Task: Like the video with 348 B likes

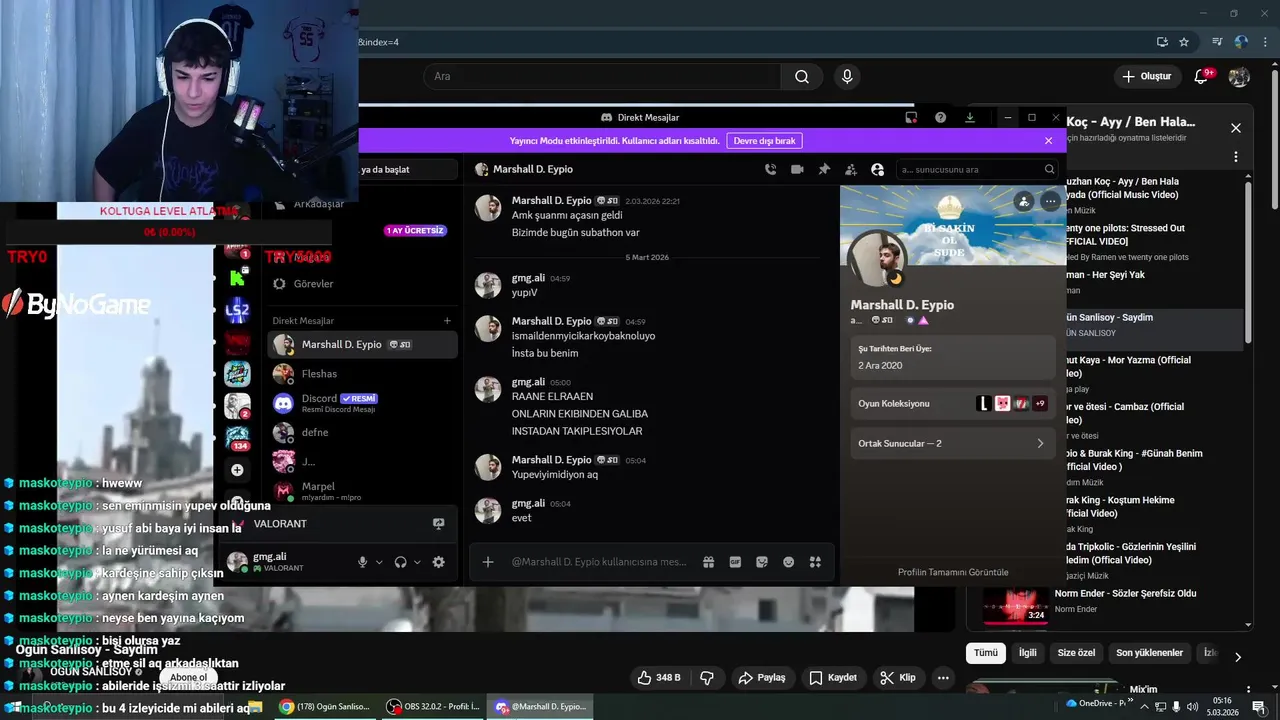Action: 659,678
